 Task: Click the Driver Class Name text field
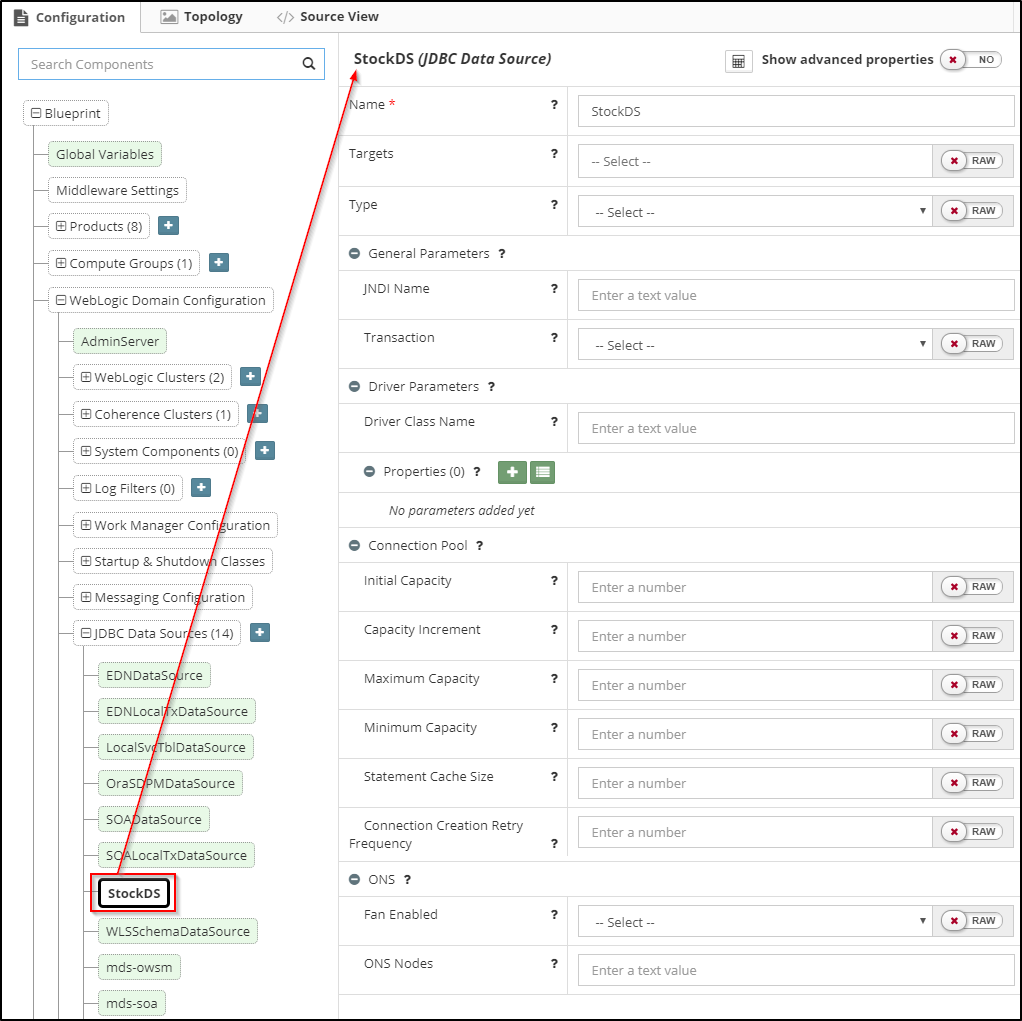(795, 428)
